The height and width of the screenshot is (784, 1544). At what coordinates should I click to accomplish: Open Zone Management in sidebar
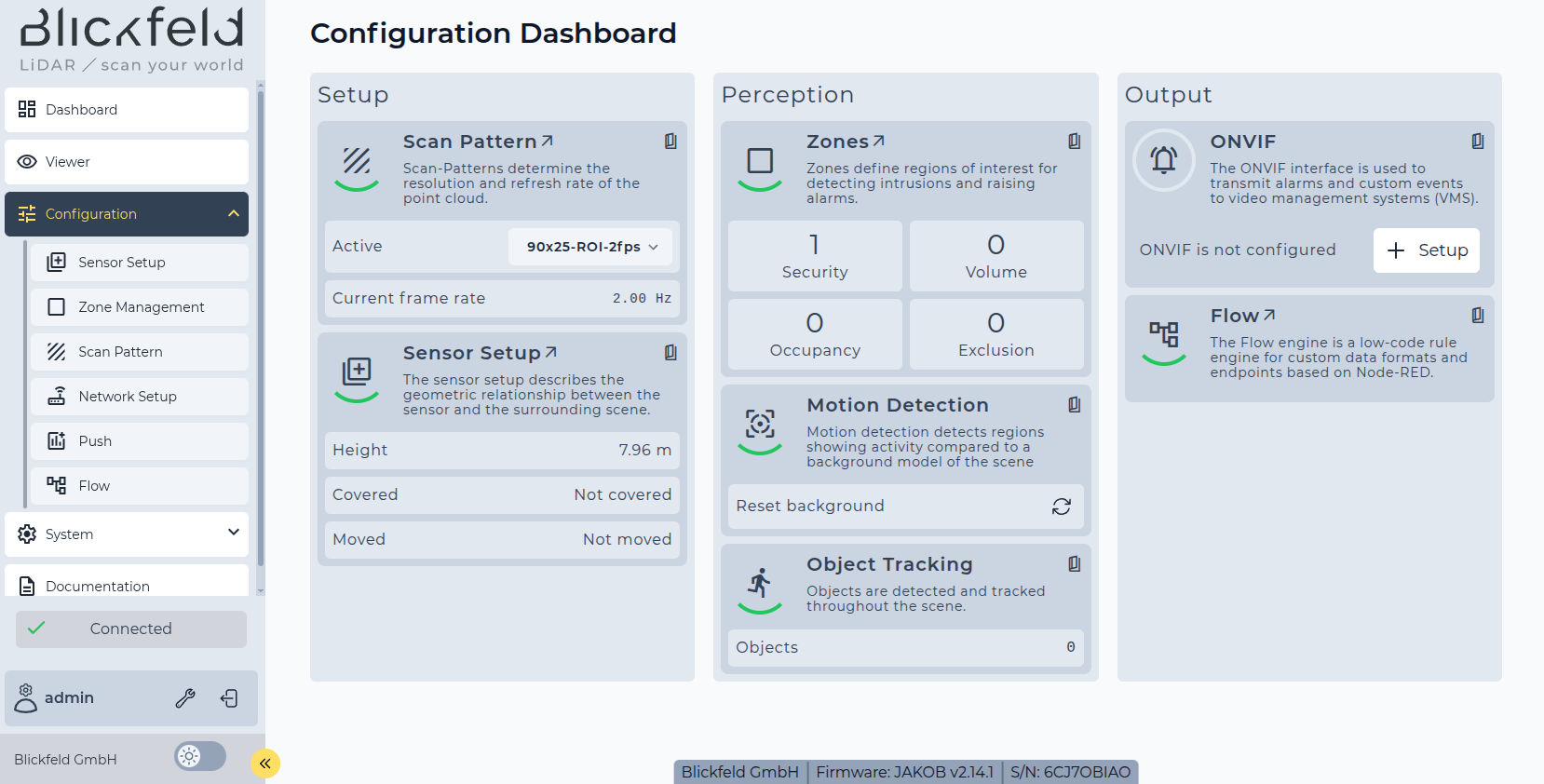click(x=141, y=307)
